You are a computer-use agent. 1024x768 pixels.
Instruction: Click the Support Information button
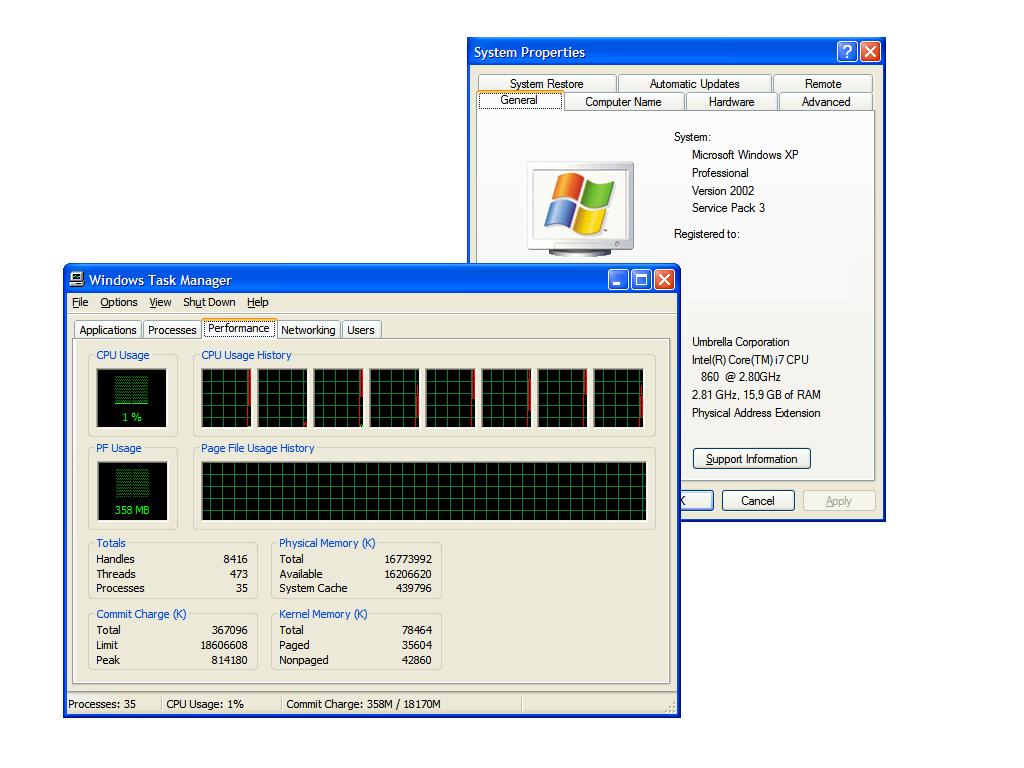[752, 458]
